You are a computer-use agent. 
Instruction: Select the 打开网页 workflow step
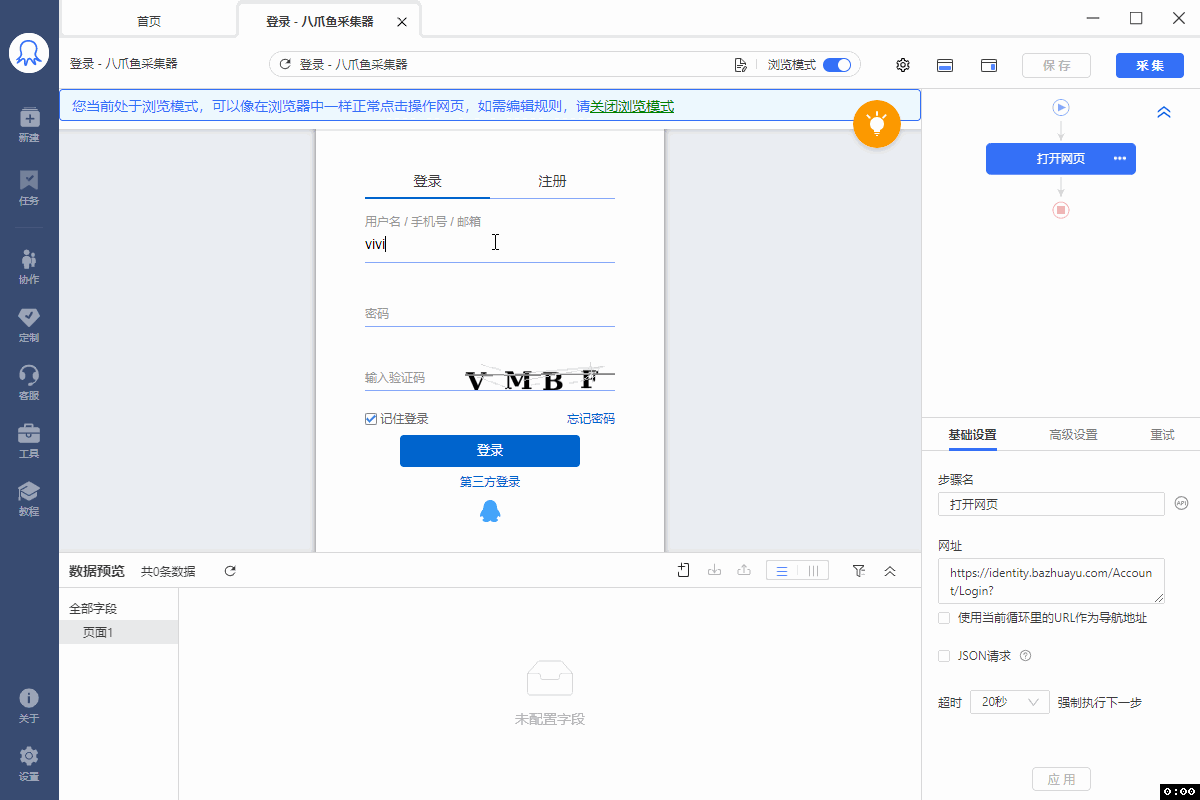tap(1061, 159)
